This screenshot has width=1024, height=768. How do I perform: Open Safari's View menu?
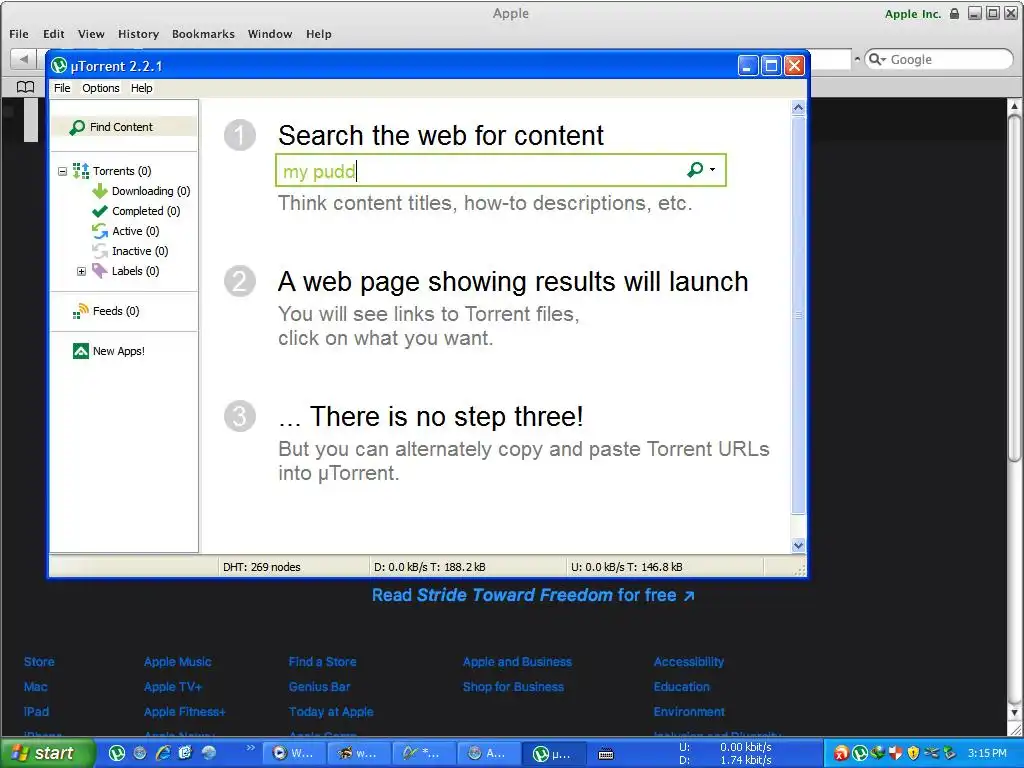coord(91,34)
